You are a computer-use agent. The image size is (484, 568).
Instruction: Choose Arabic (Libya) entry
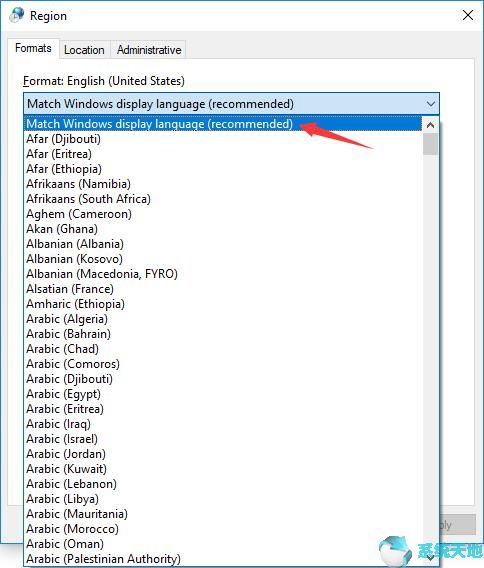tap(223, 499)
